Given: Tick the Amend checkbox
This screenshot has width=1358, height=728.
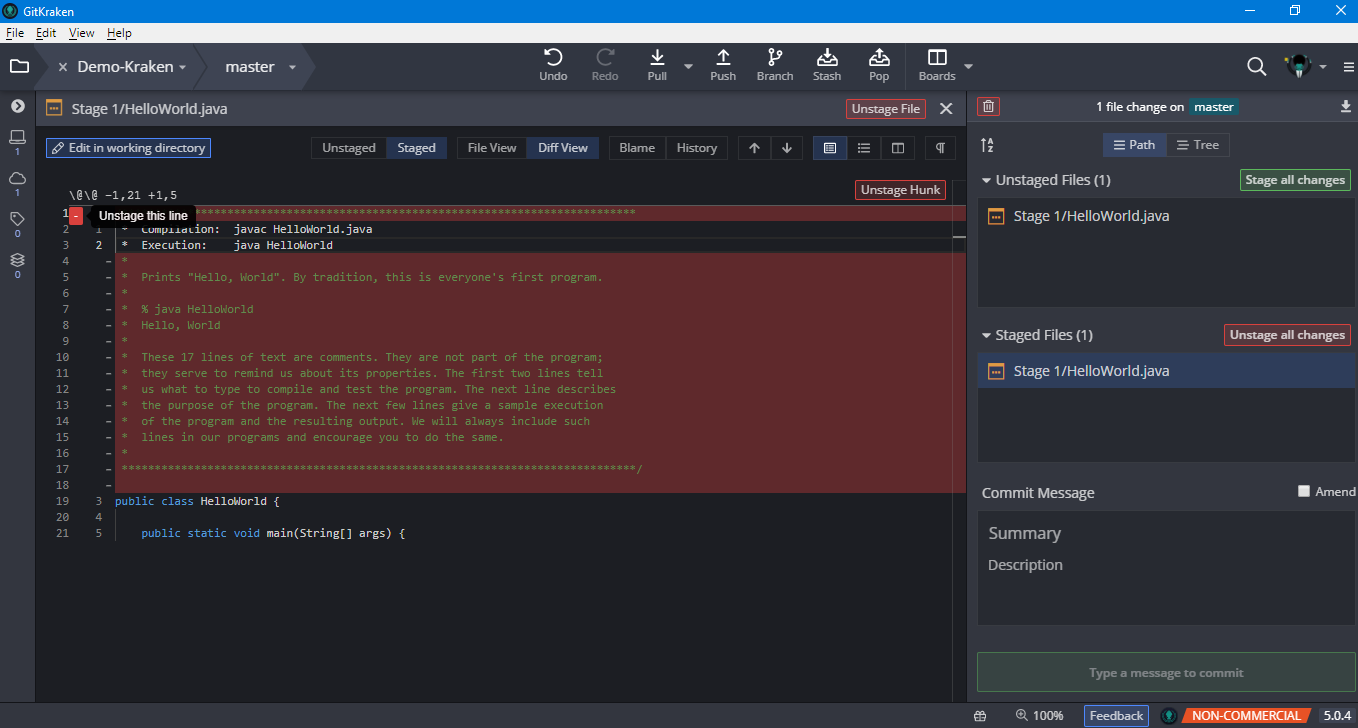Looking at the screenshot, I should tap(1303, 491).
